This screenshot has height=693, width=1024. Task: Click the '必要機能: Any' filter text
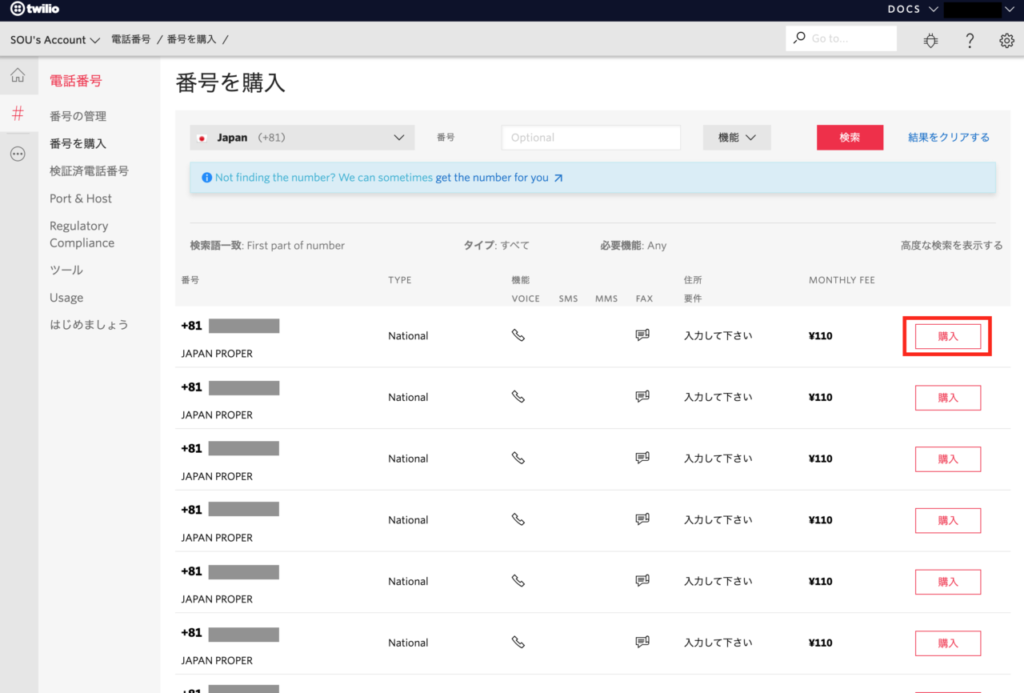coord(633,246)
